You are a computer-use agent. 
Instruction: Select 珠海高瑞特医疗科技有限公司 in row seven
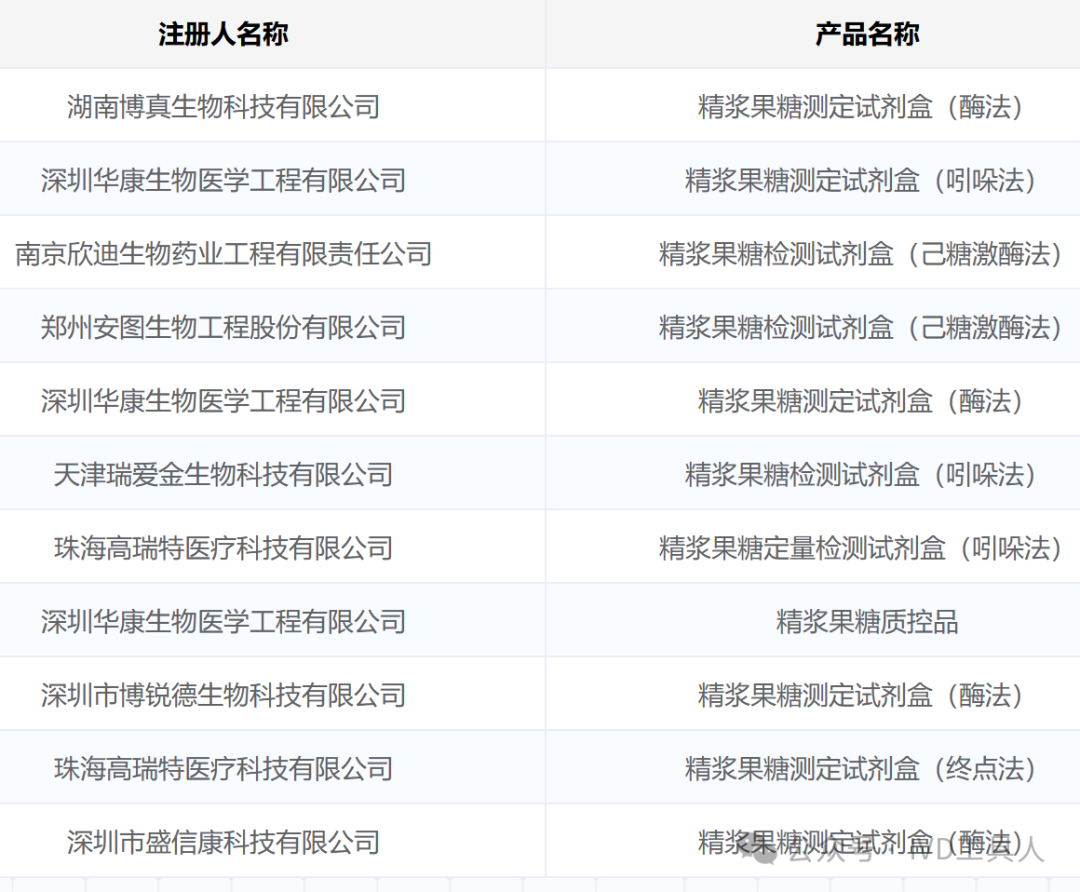pos(222,547)
